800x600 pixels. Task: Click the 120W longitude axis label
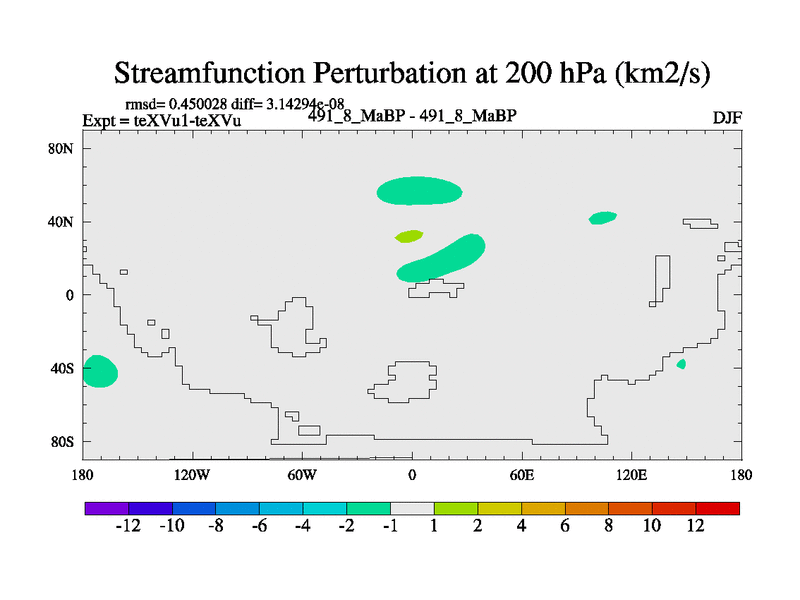[x=192, y=473]
